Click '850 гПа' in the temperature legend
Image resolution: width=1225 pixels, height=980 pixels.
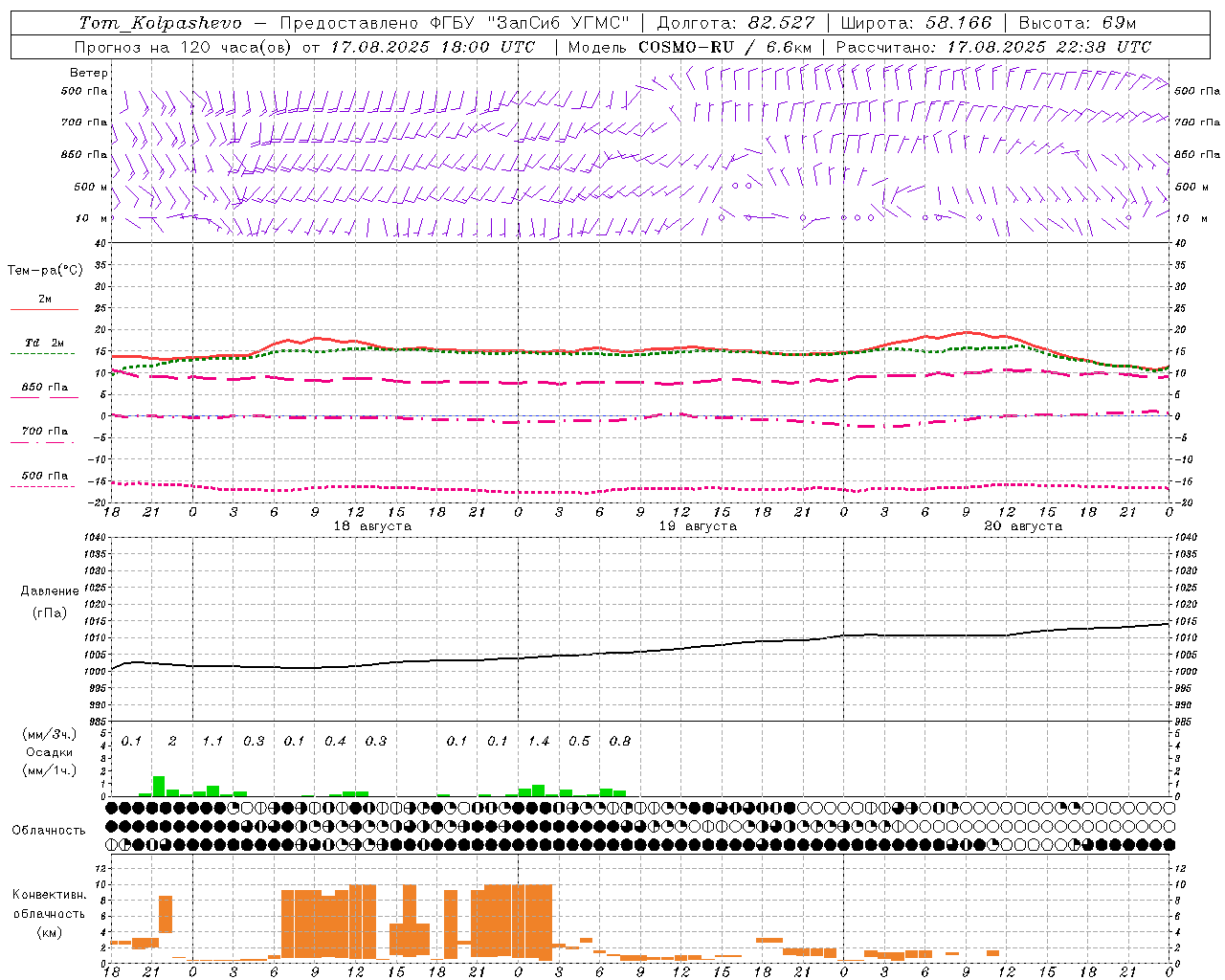44,388
